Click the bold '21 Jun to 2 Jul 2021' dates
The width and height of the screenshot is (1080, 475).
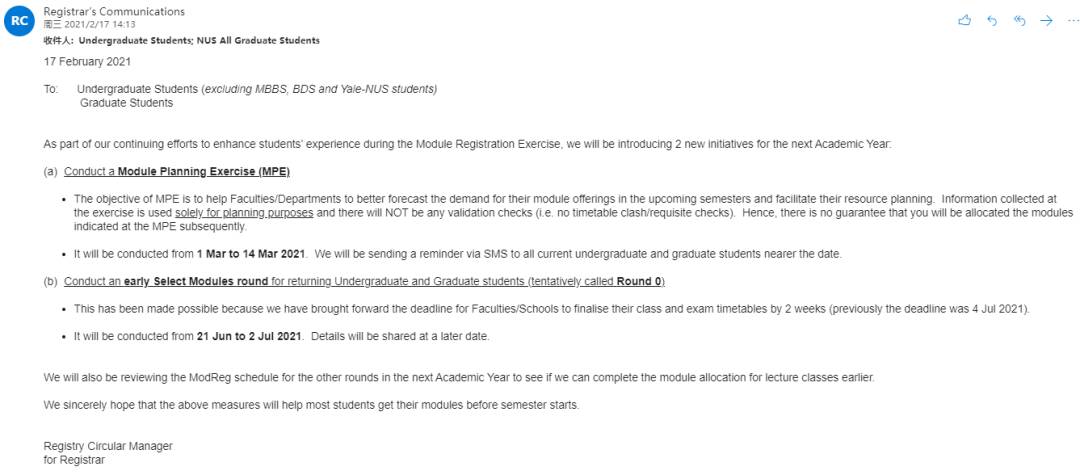coord(251,336)
